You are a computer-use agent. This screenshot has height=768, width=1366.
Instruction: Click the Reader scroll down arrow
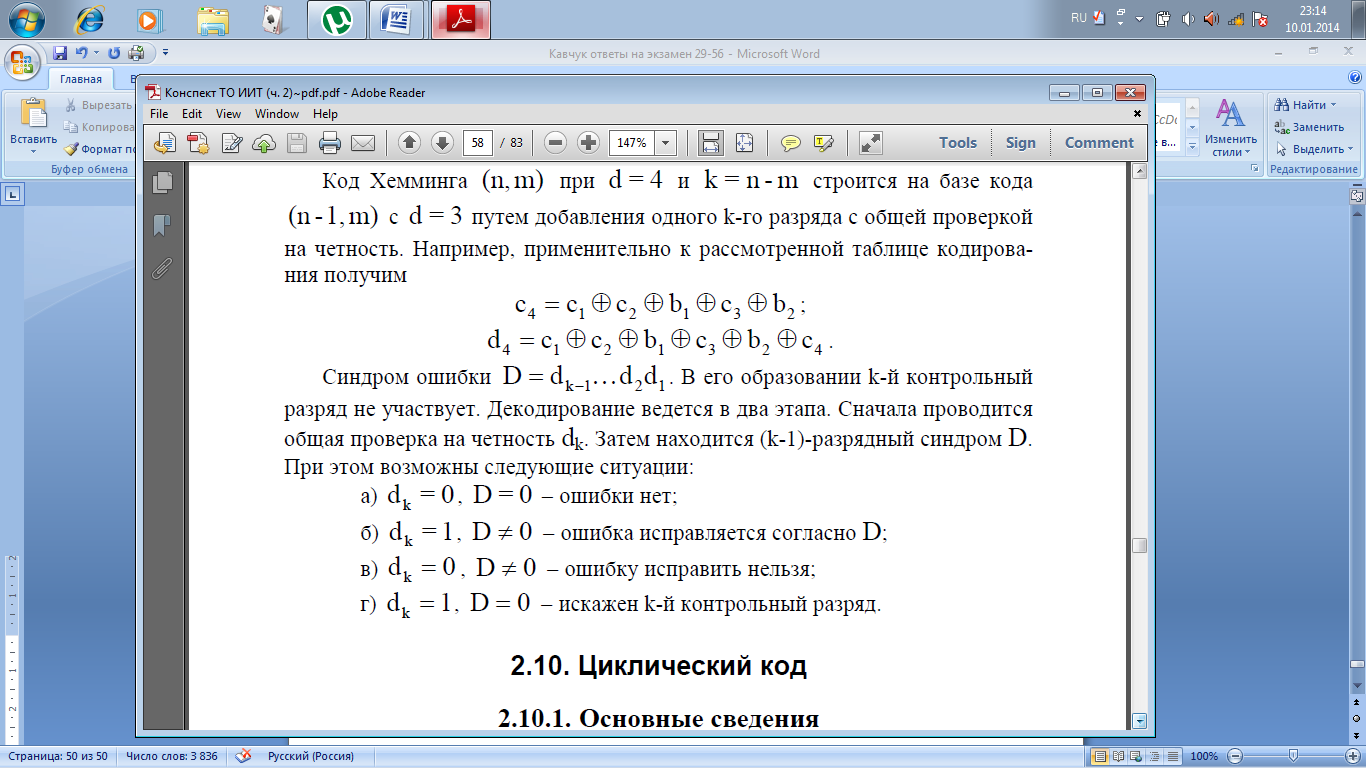pos(1139,720)
